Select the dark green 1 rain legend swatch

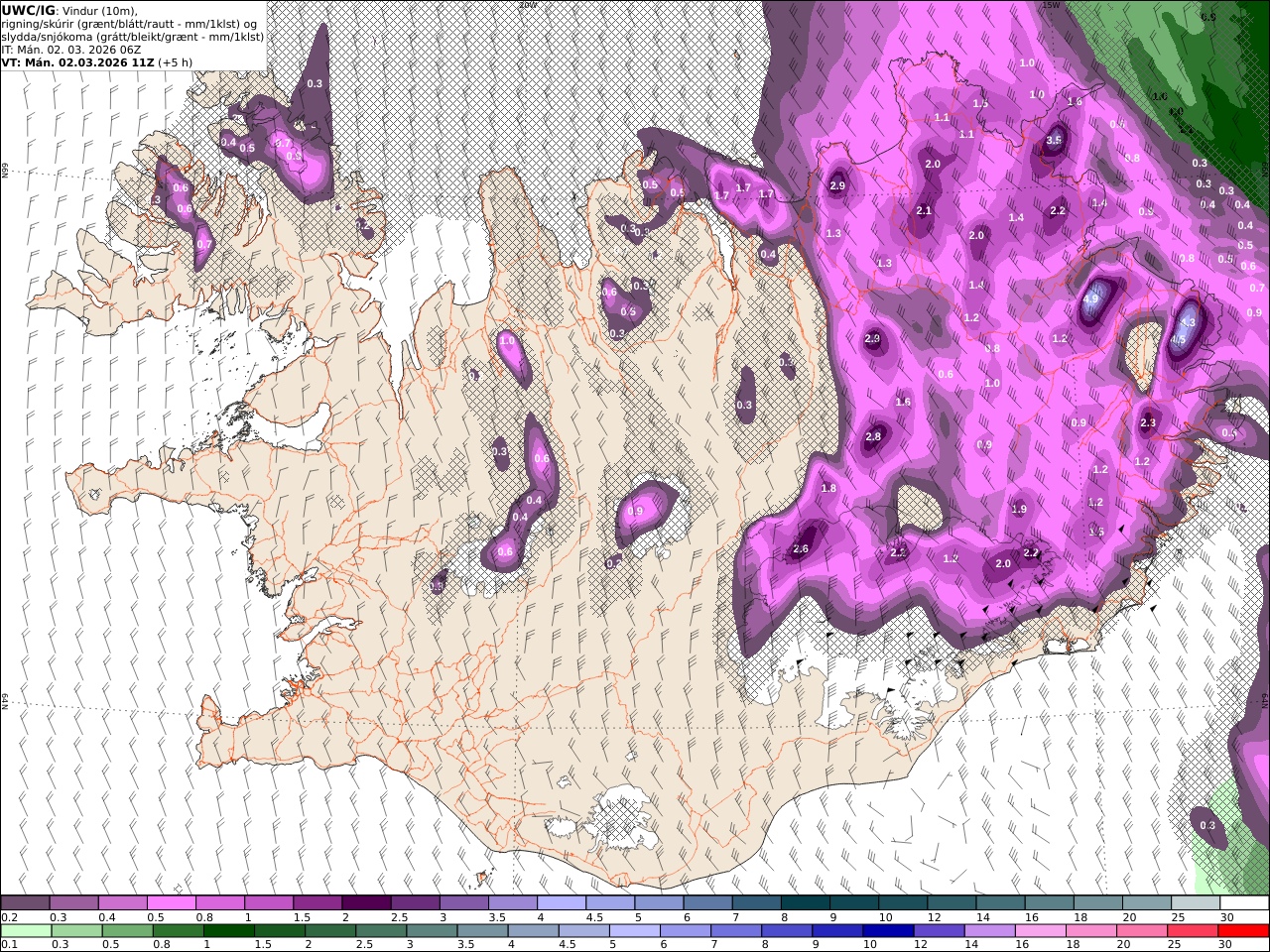click(x=231, y=930)
